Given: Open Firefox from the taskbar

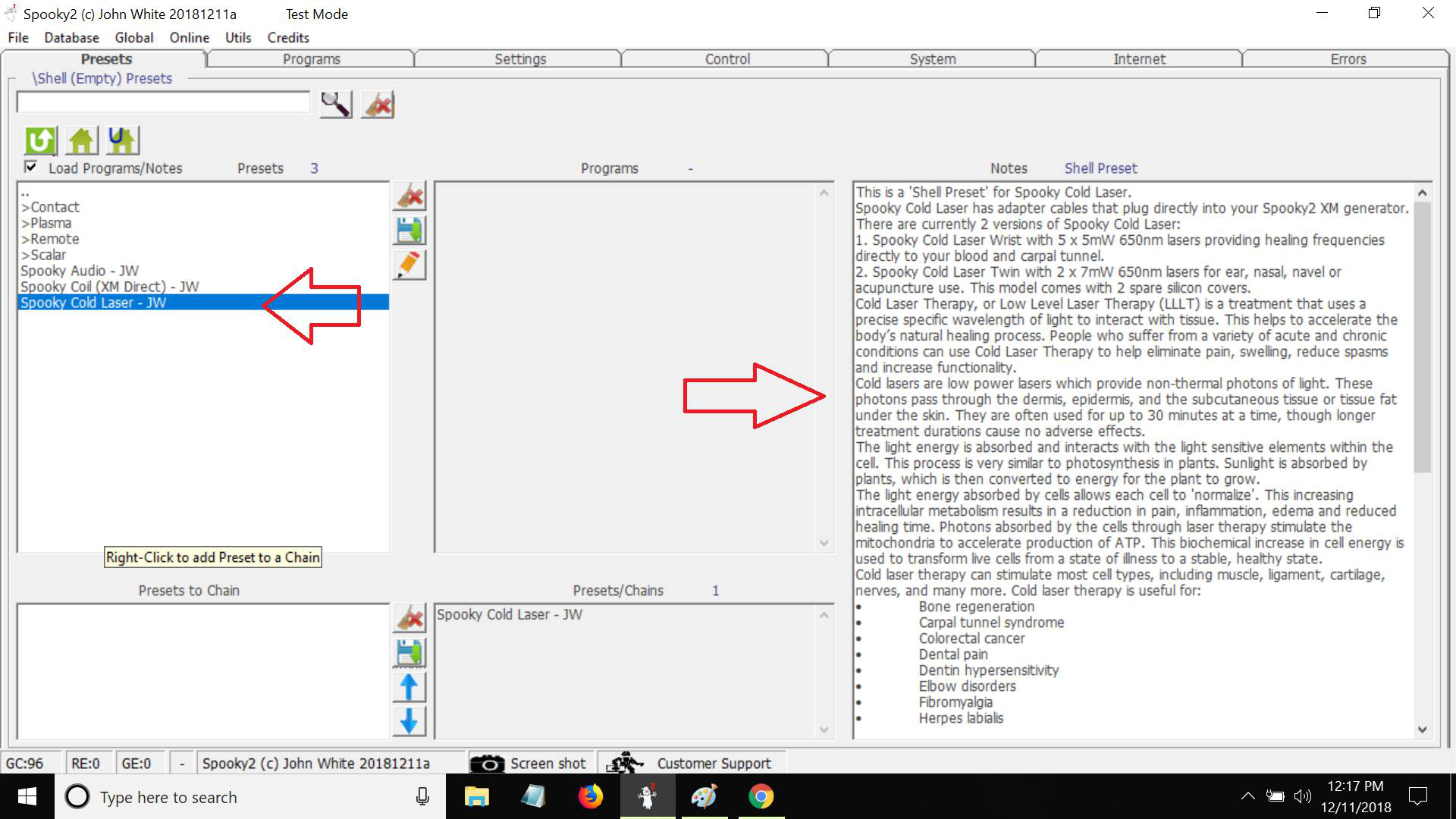Looking at the screenshot, I should click(591, 797).
